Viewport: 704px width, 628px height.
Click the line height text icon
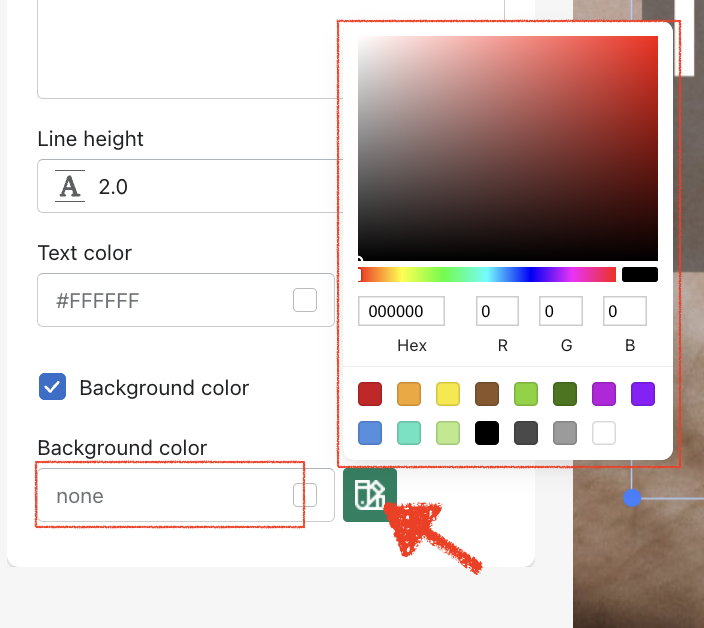[x=70, y=186]
